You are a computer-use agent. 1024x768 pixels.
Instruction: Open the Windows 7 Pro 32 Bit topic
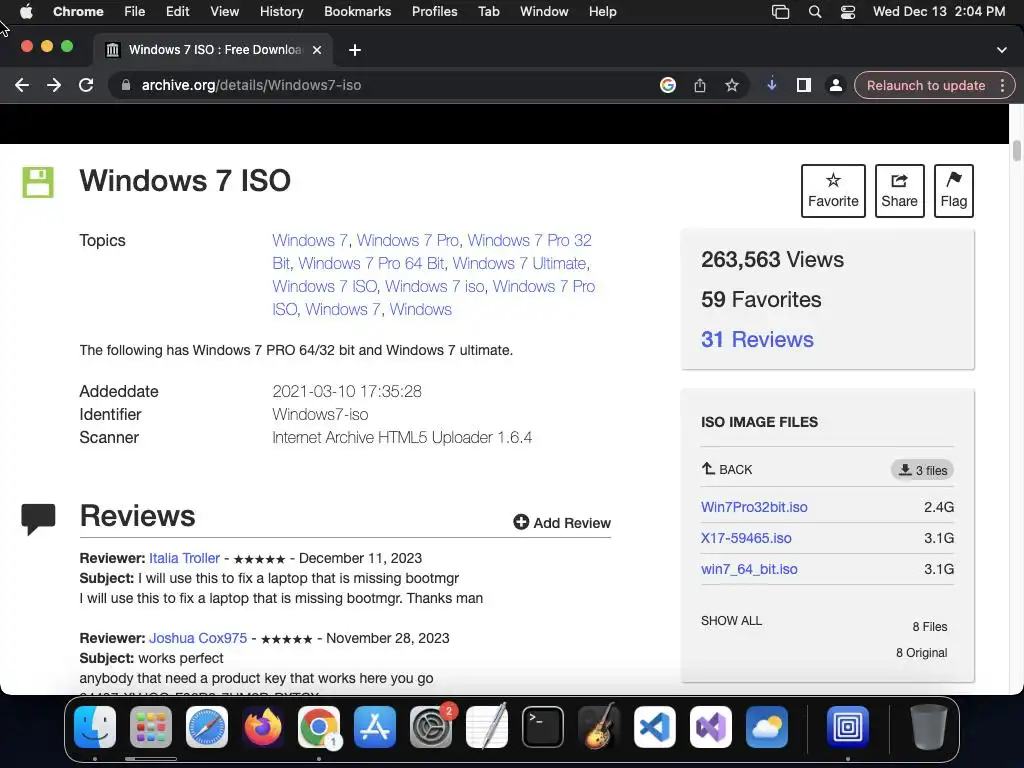[x=530, y=240]
